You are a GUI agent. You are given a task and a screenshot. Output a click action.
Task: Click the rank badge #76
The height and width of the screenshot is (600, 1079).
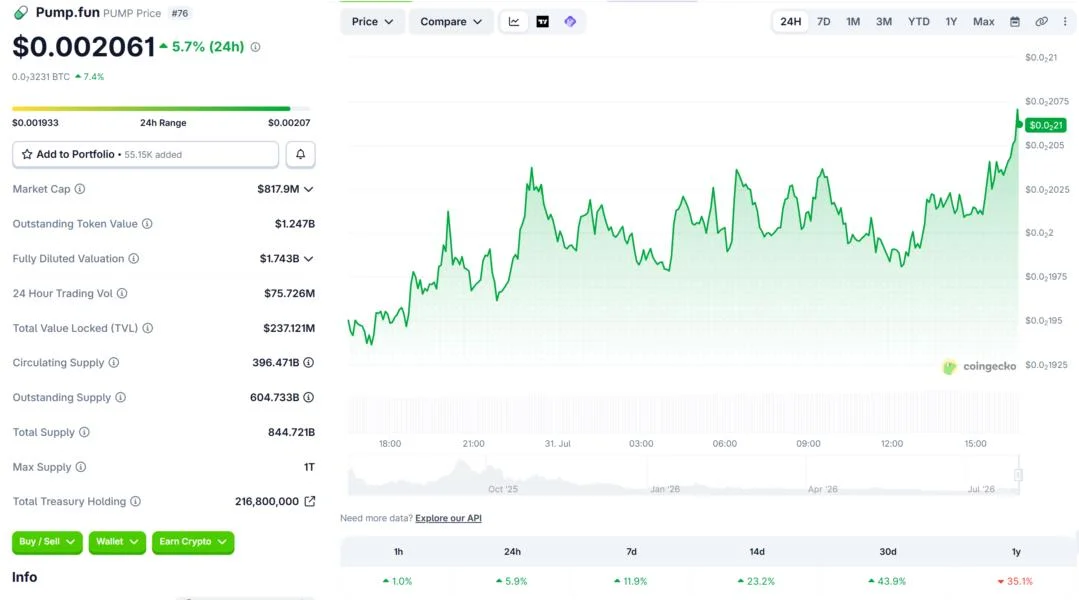point(180,13)
